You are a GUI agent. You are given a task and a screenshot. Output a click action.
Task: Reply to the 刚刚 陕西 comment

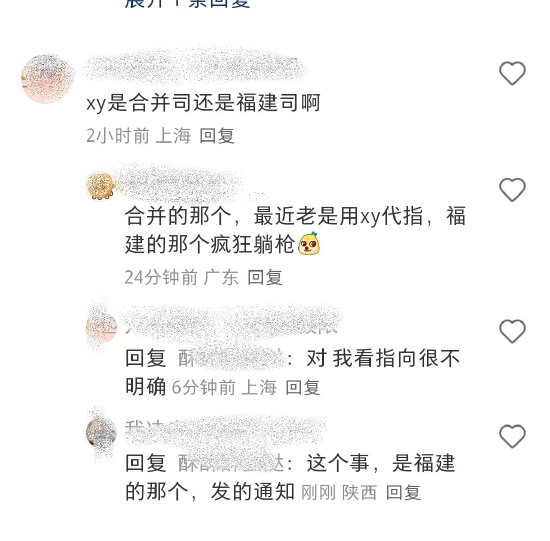click(x=403, y=493)
